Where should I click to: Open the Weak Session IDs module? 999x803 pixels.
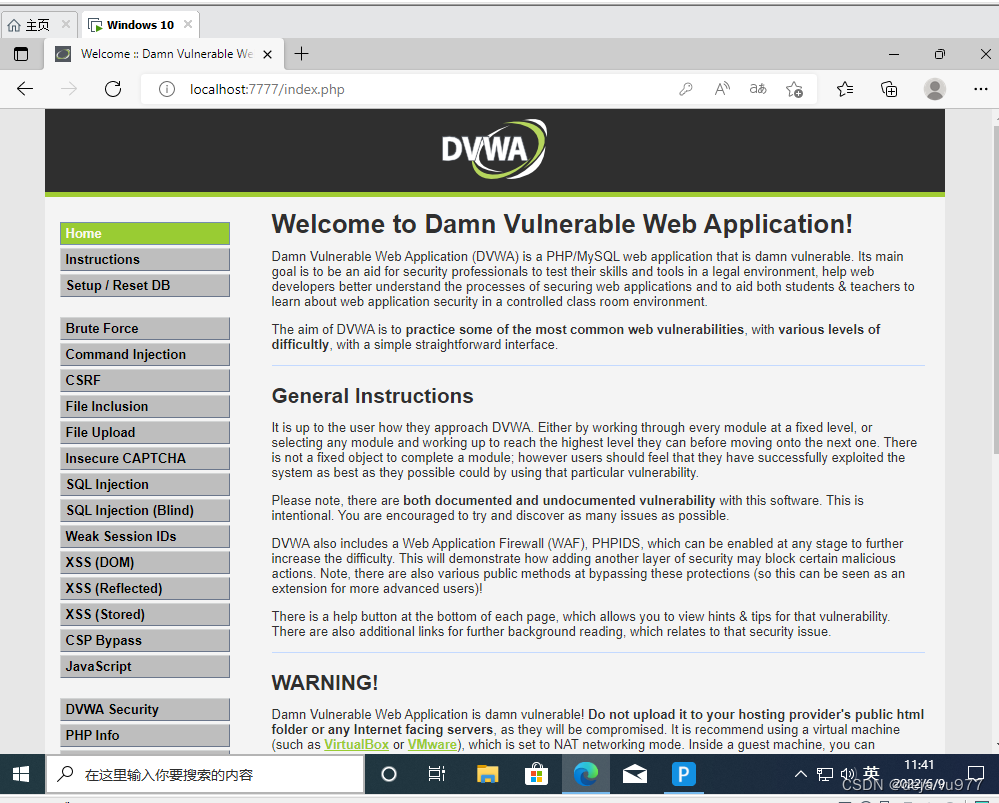tap(145, 537)
